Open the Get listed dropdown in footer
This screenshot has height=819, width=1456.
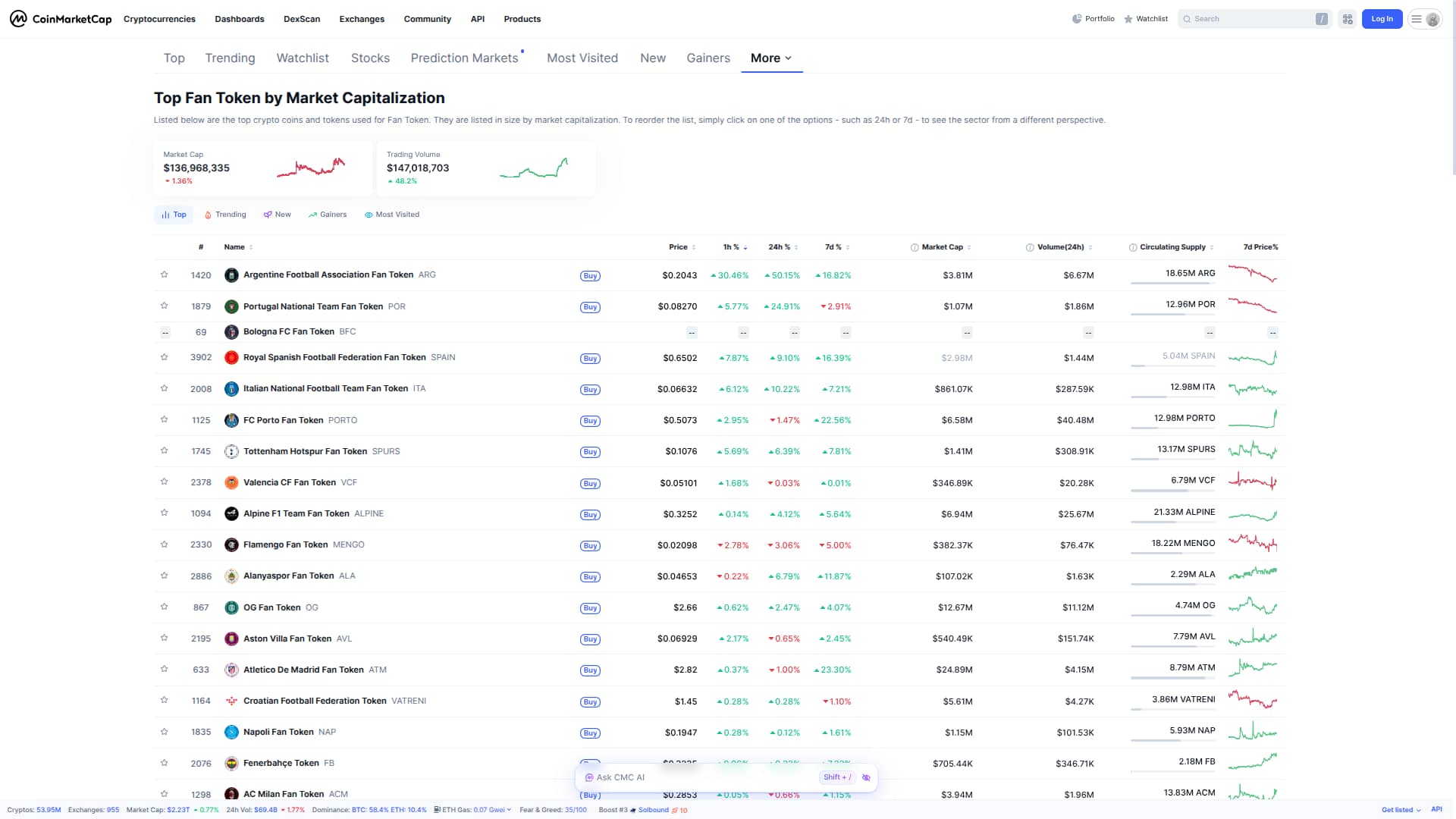(x=1401, y=810)
